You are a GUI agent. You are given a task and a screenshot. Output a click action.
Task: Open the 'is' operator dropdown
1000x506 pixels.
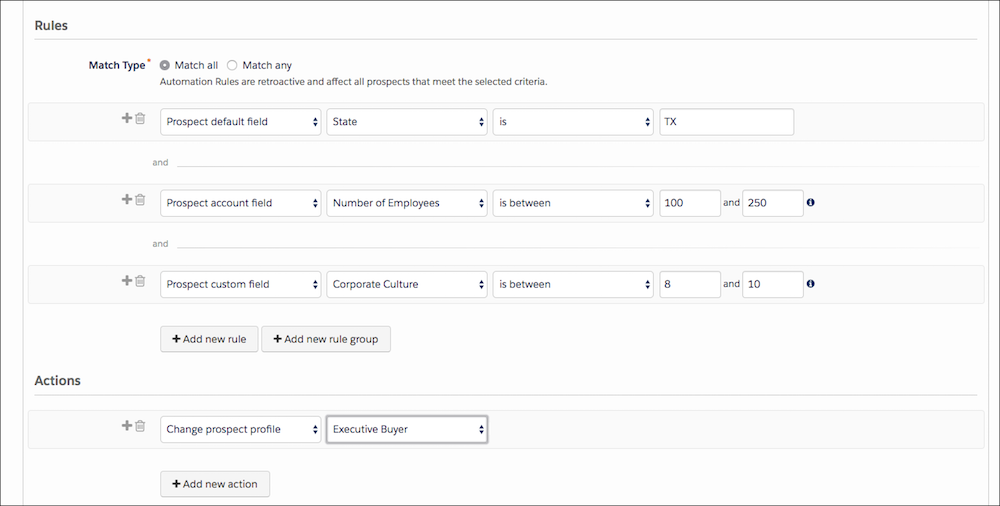coord(573,122)
